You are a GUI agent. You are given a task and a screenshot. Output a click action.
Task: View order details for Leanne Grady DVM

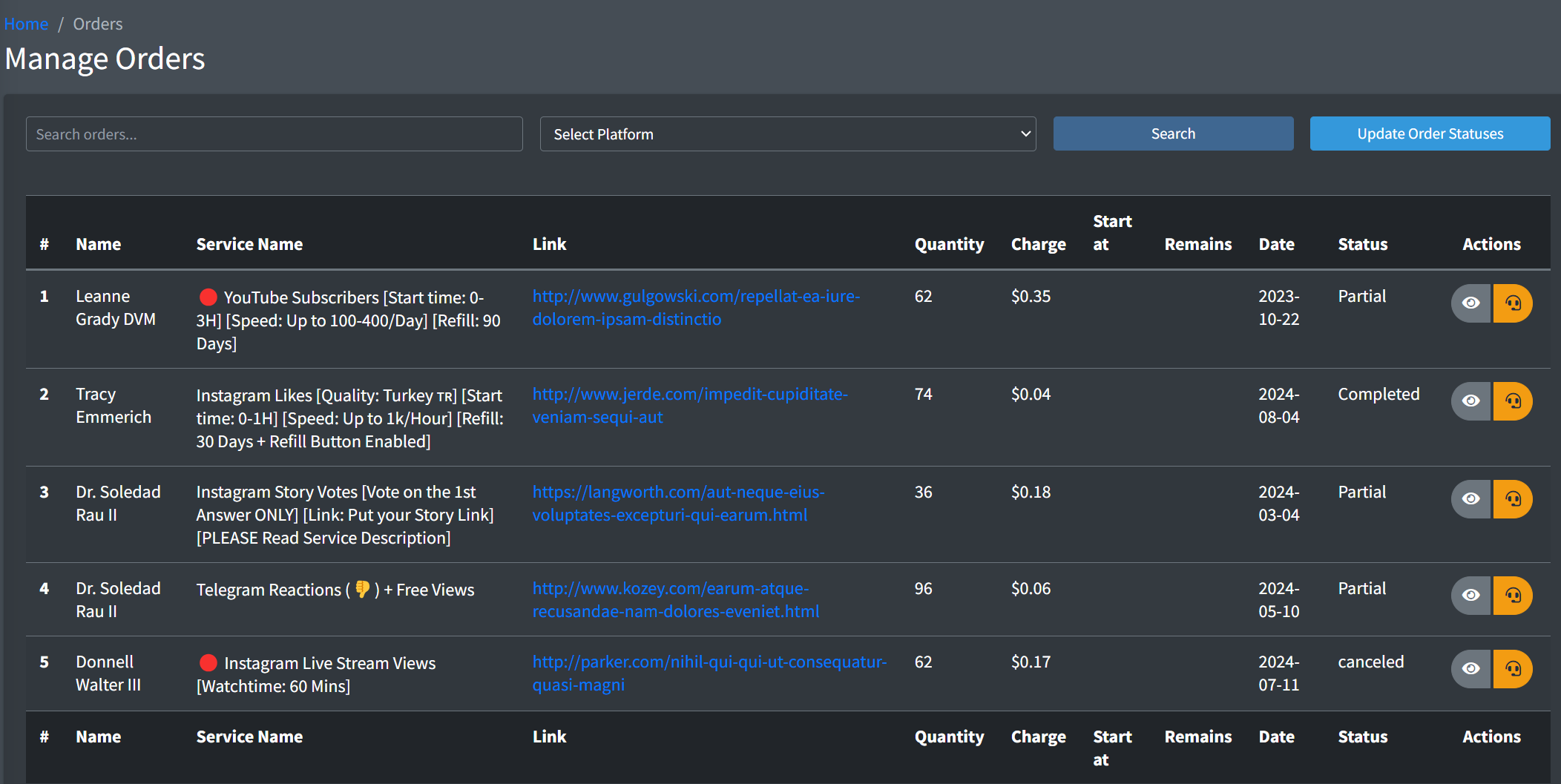point(1470,303)
